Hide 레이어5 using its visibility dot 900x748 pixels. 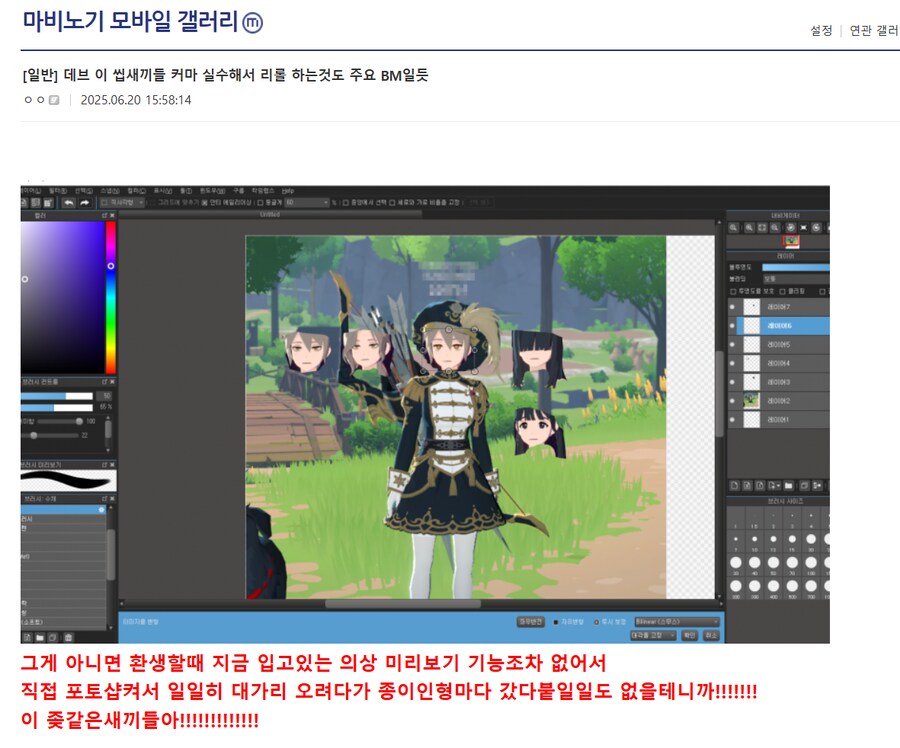pyautogui.click(x=732, y=344)
